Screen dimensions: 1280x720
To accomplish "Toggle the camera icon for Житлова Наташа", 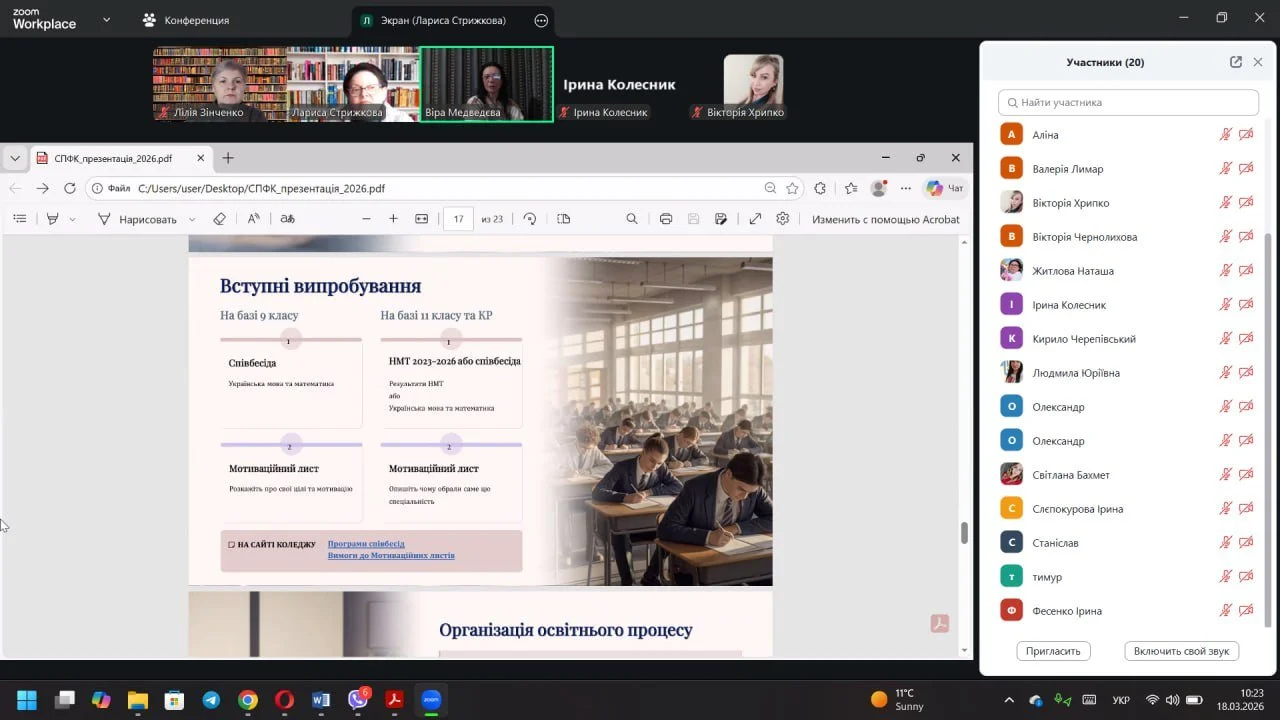I will coord(1246,271).
